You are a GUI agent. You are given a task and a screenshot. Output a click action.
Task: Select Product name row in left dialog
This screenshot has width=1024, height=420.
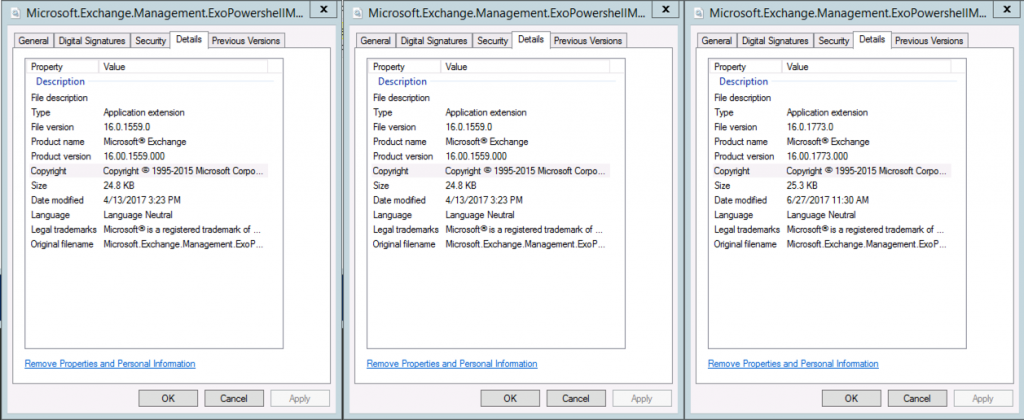147,142
